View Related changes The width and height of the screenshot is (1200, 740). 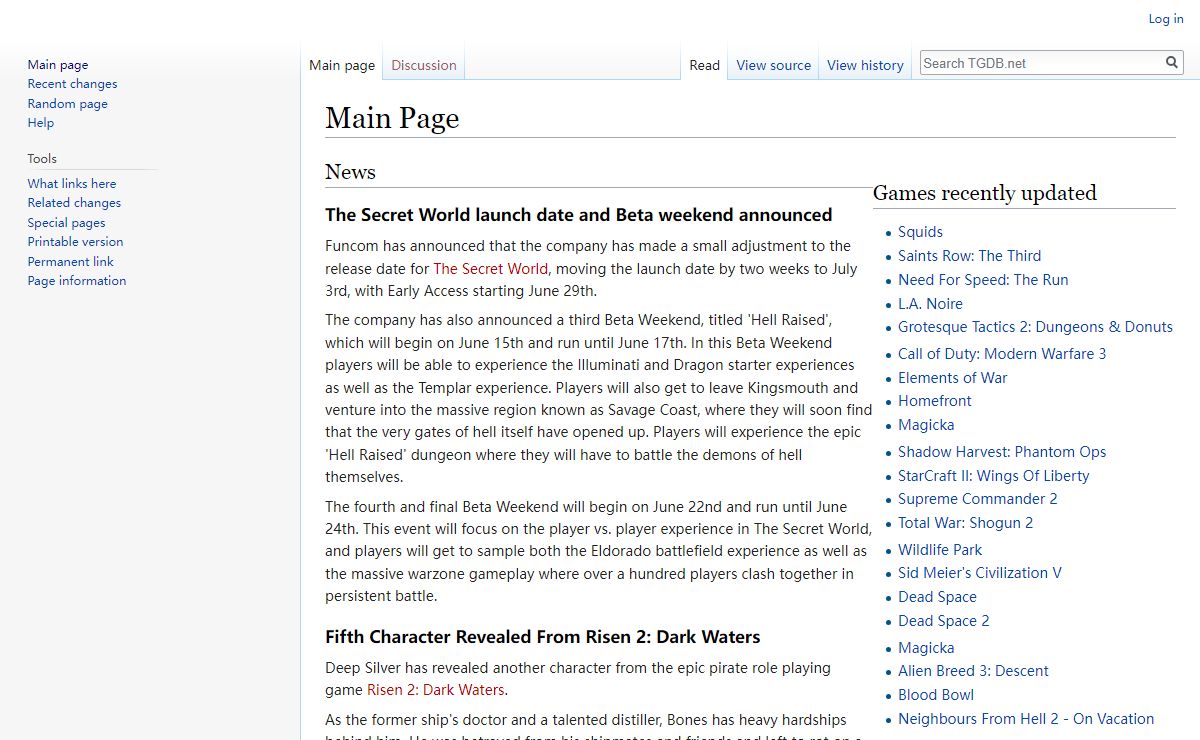(74, 203)
